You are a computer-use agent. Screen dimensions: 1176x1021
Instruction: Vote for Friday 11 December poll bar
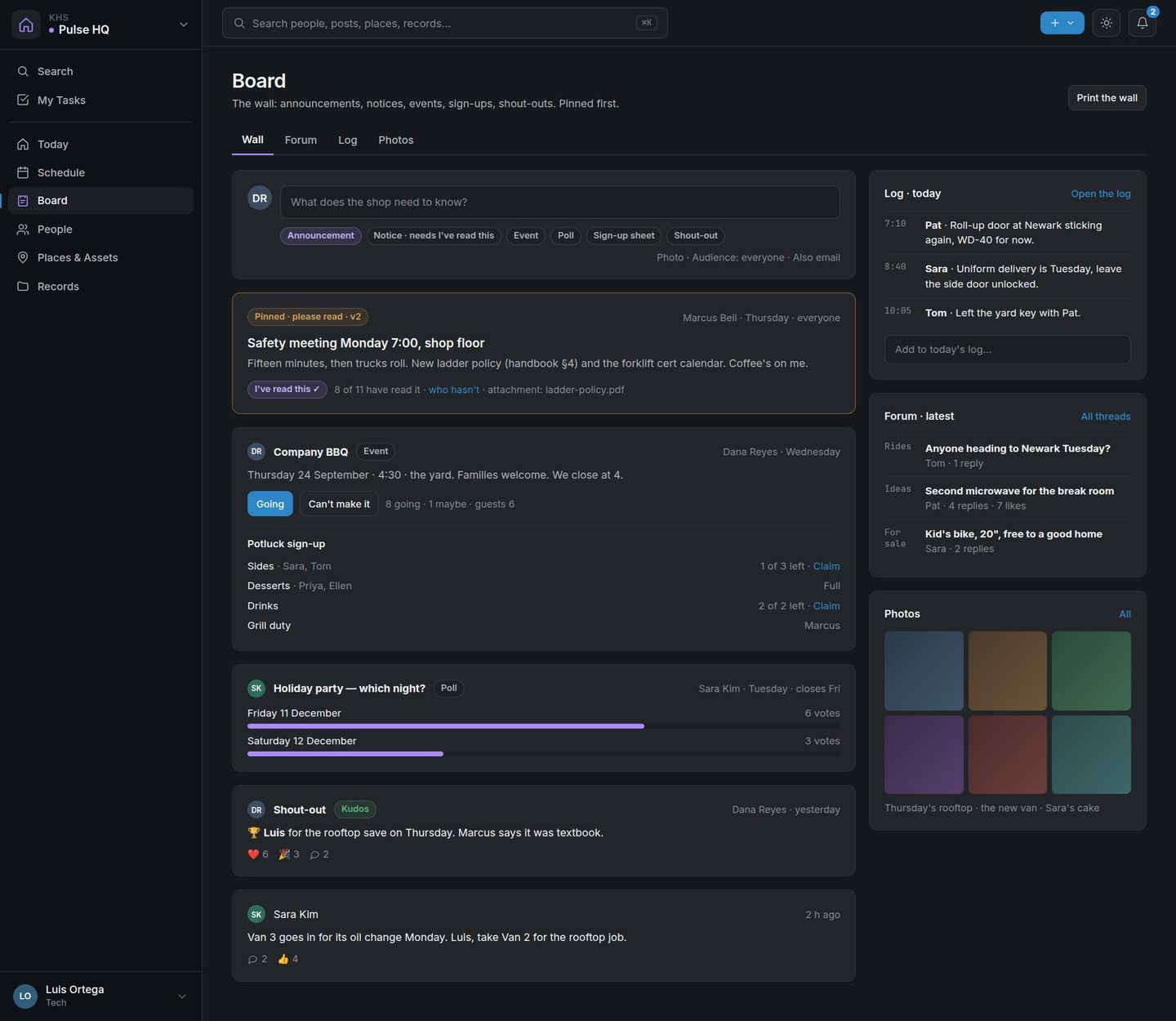click(x=544, y=725)
